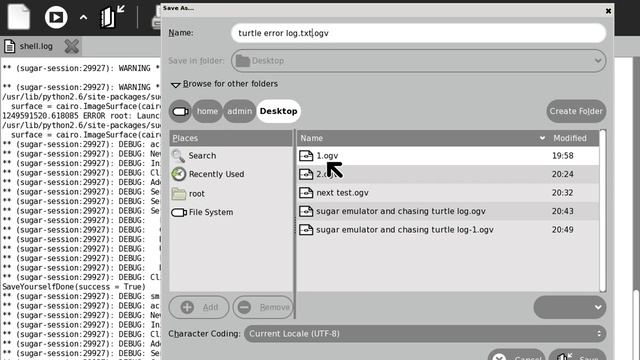The width and height of the screenshot is (640, 360).
Task: Select file 1.ogv
Action: 448,156
